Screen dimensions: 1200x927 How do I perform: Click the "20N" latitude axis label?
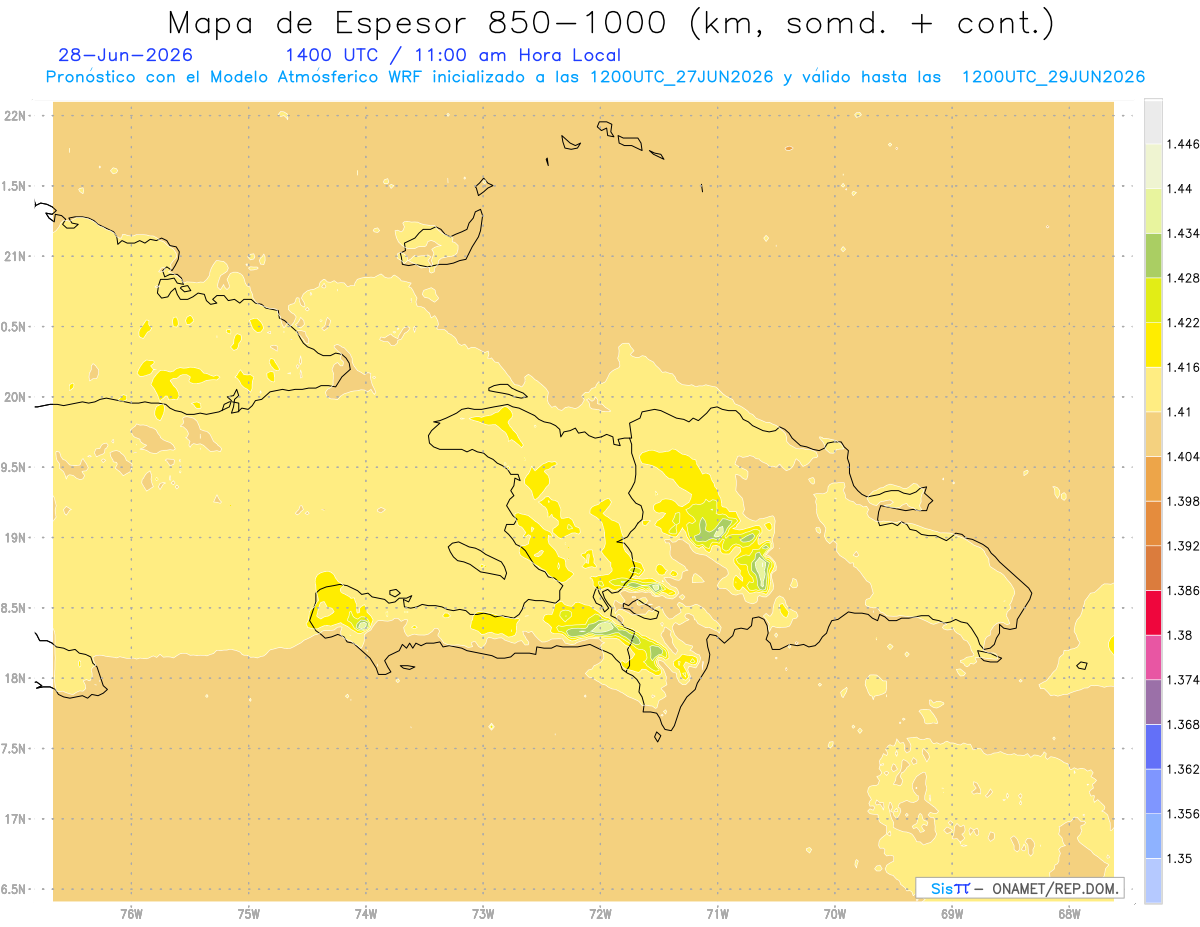[x=16, y=397]
